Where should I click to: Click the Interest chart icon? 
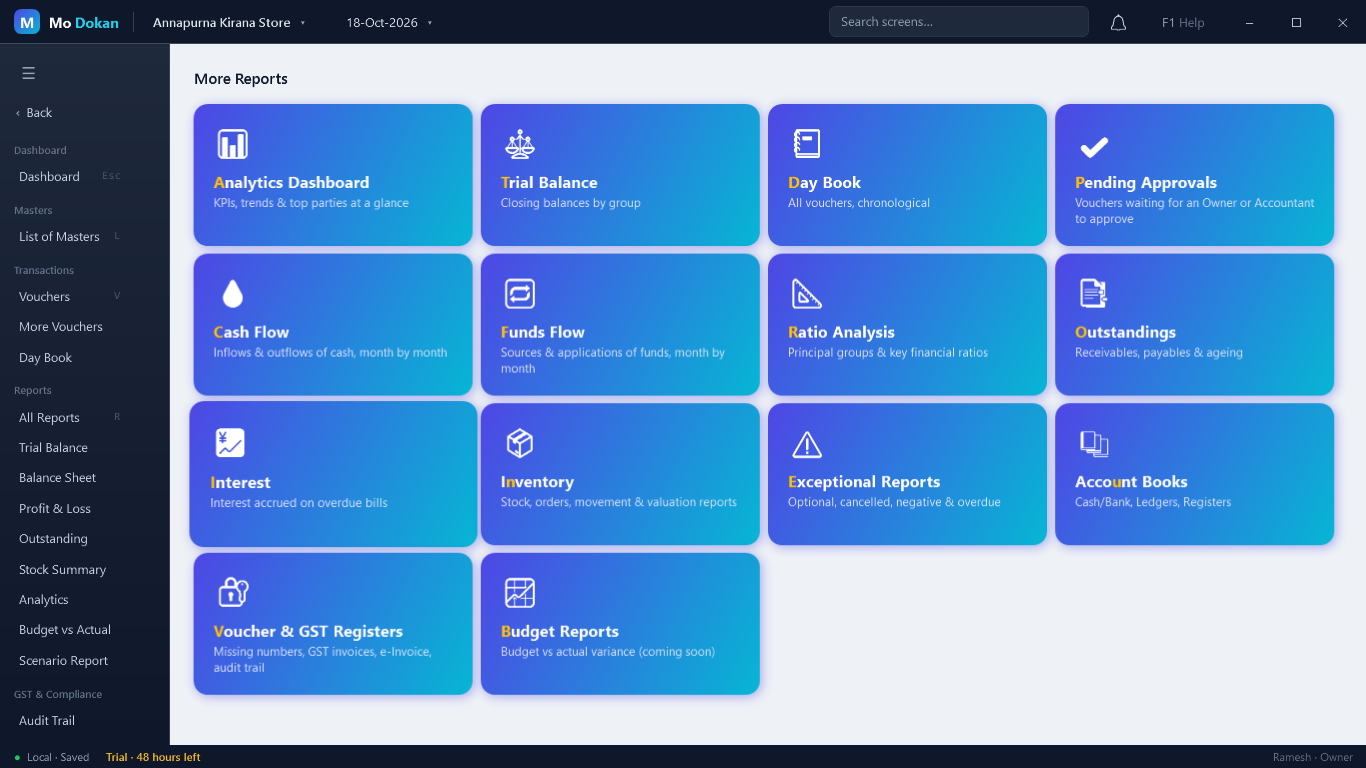(x=230, y=443)
